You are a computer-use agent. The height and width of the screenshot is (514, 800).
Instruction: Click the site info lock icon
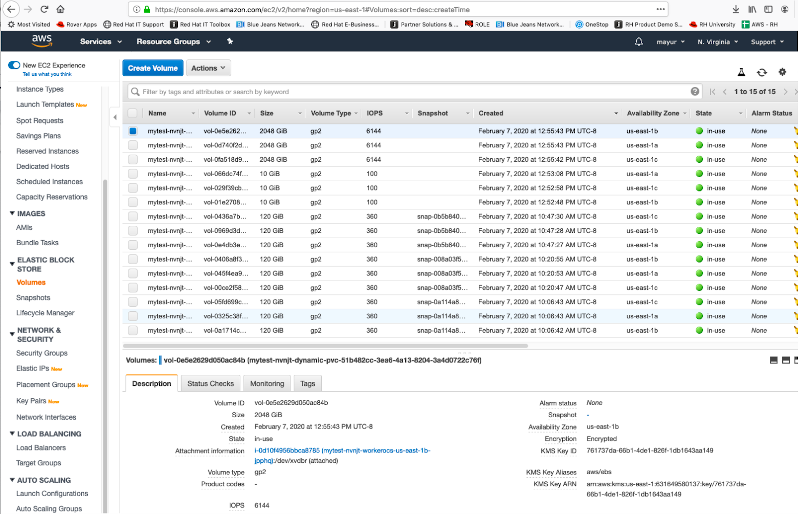(x=147, y=9)
